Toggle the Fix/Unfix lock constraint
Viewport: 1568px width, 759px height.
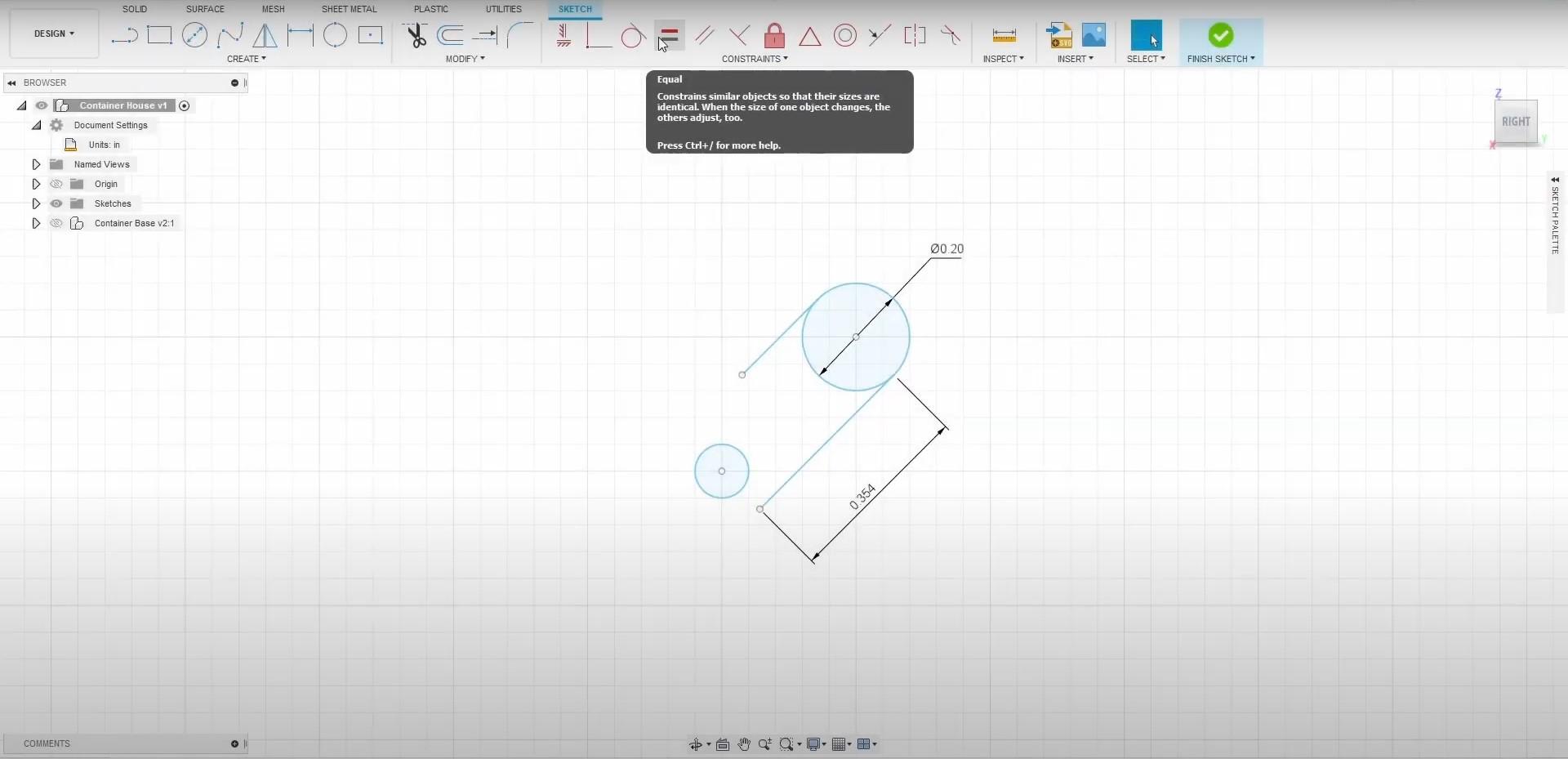point(774,35)
